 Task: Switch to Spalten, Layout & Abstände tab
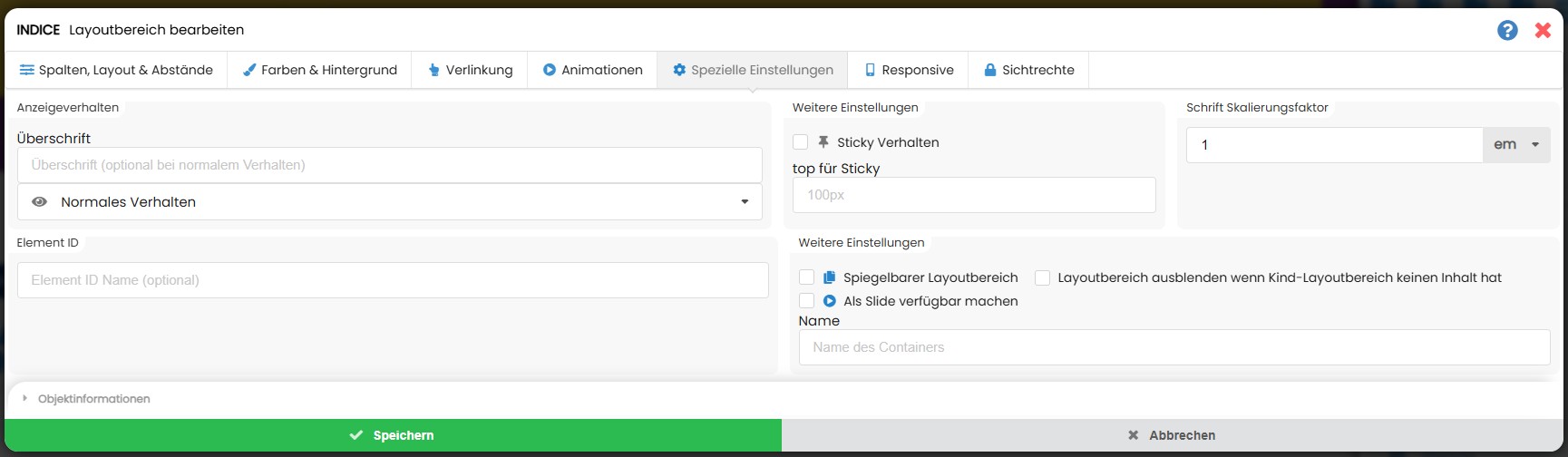coord(116,70)
